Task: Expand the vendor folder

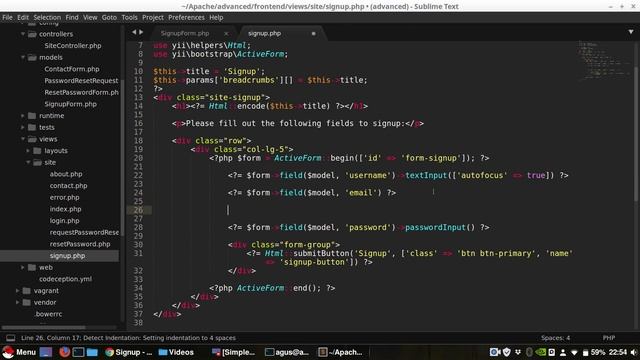Action: (18, 302)
